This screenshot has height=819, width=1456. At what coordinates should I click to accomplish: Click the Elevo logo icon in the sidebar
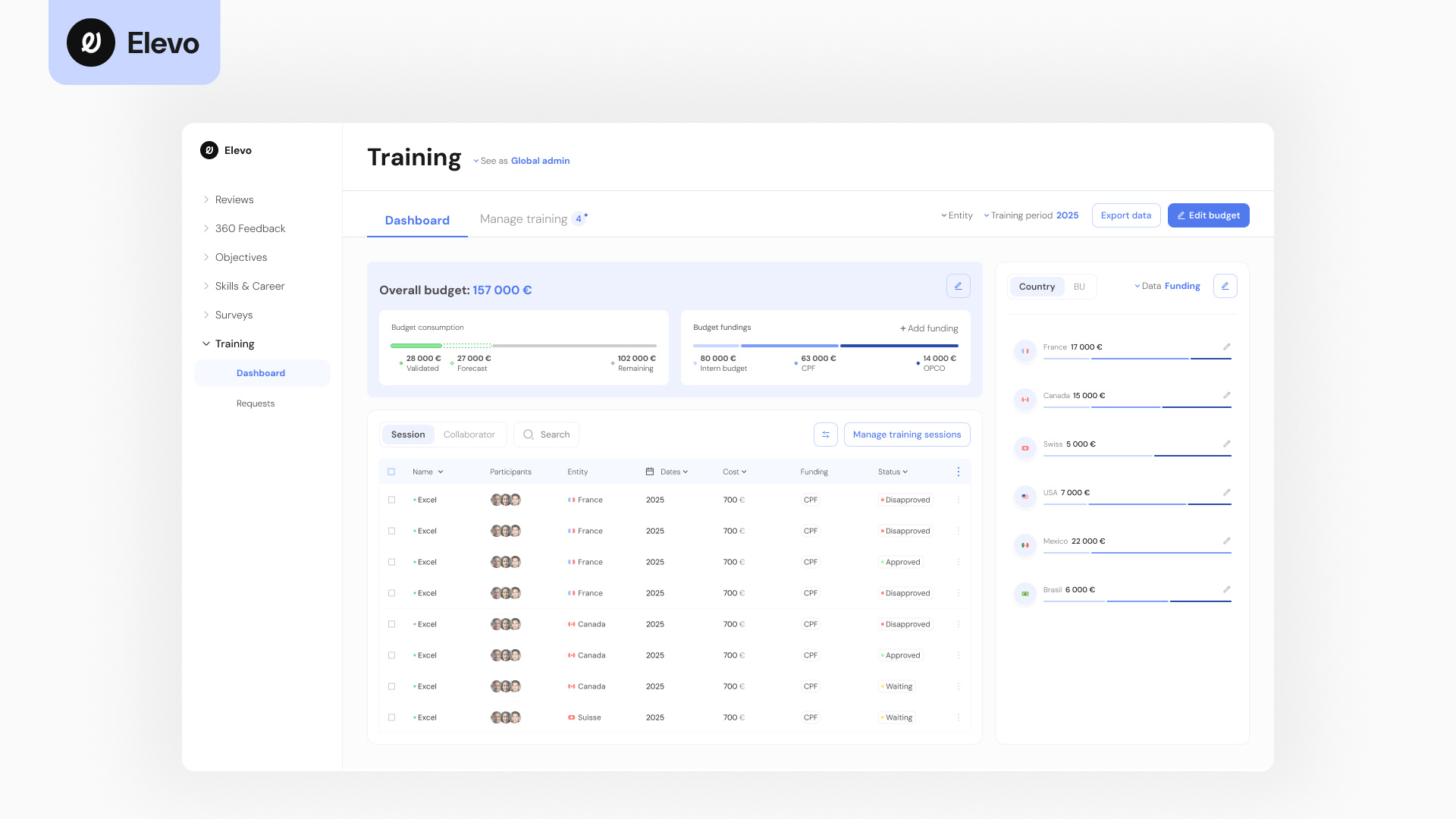pos(209,150)
